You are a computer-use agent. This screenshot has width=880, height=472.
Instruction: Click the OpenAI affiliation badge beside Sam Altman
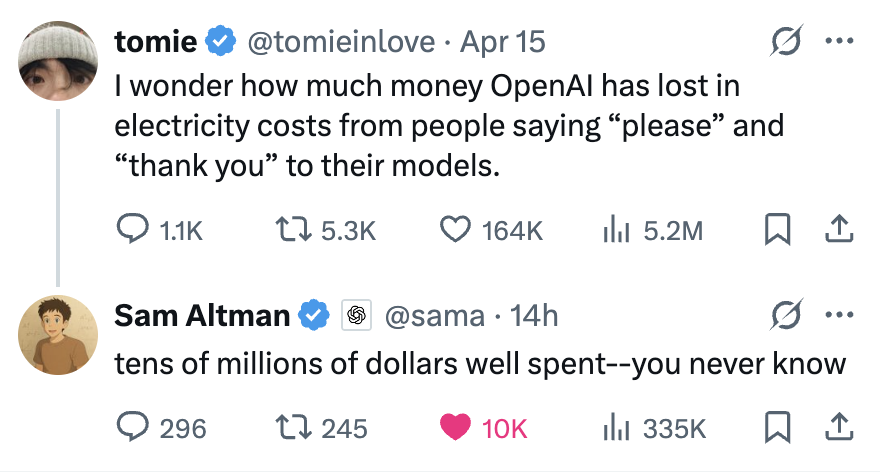pos(354,316)
